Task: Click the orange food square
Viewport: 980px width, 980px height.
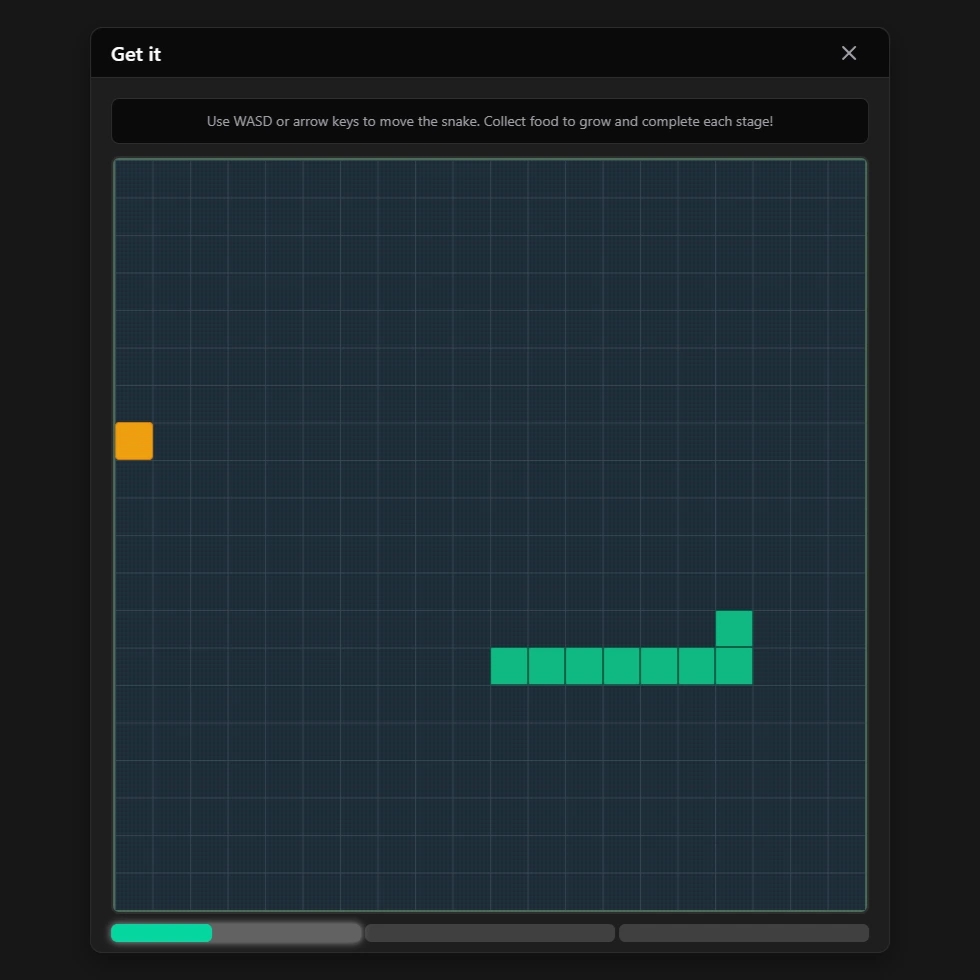Action: click(x=134, y=441)
